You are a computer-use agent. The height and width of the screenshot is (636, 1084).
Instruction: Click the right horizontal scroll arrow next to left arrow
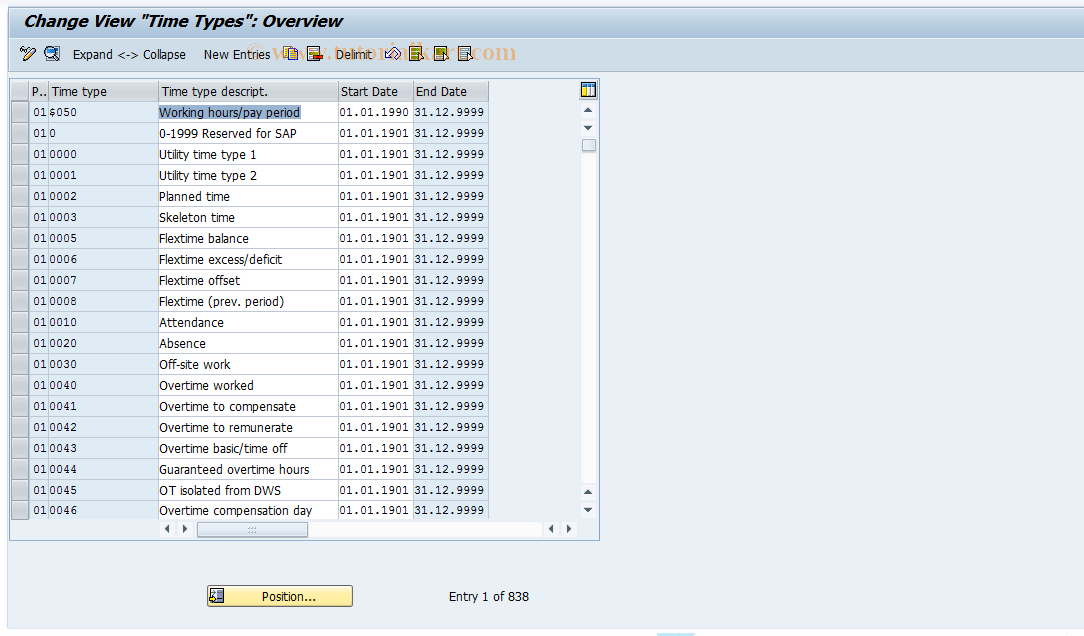pyautogui.click(x=185, y=529)
